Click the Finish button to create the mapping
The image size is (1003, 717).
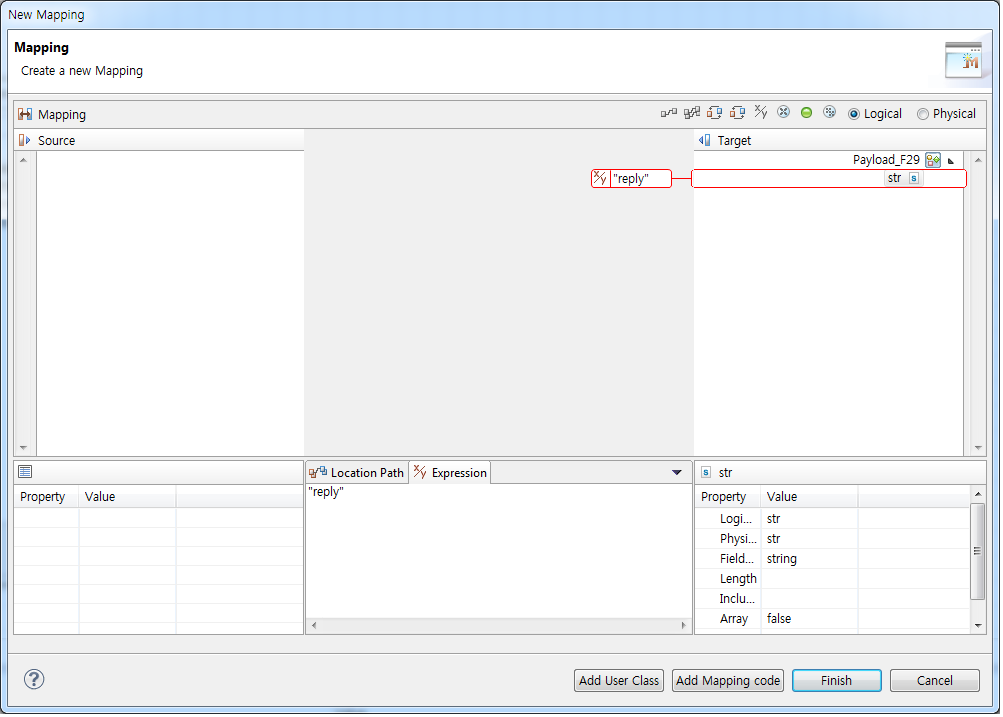(836, 680)
